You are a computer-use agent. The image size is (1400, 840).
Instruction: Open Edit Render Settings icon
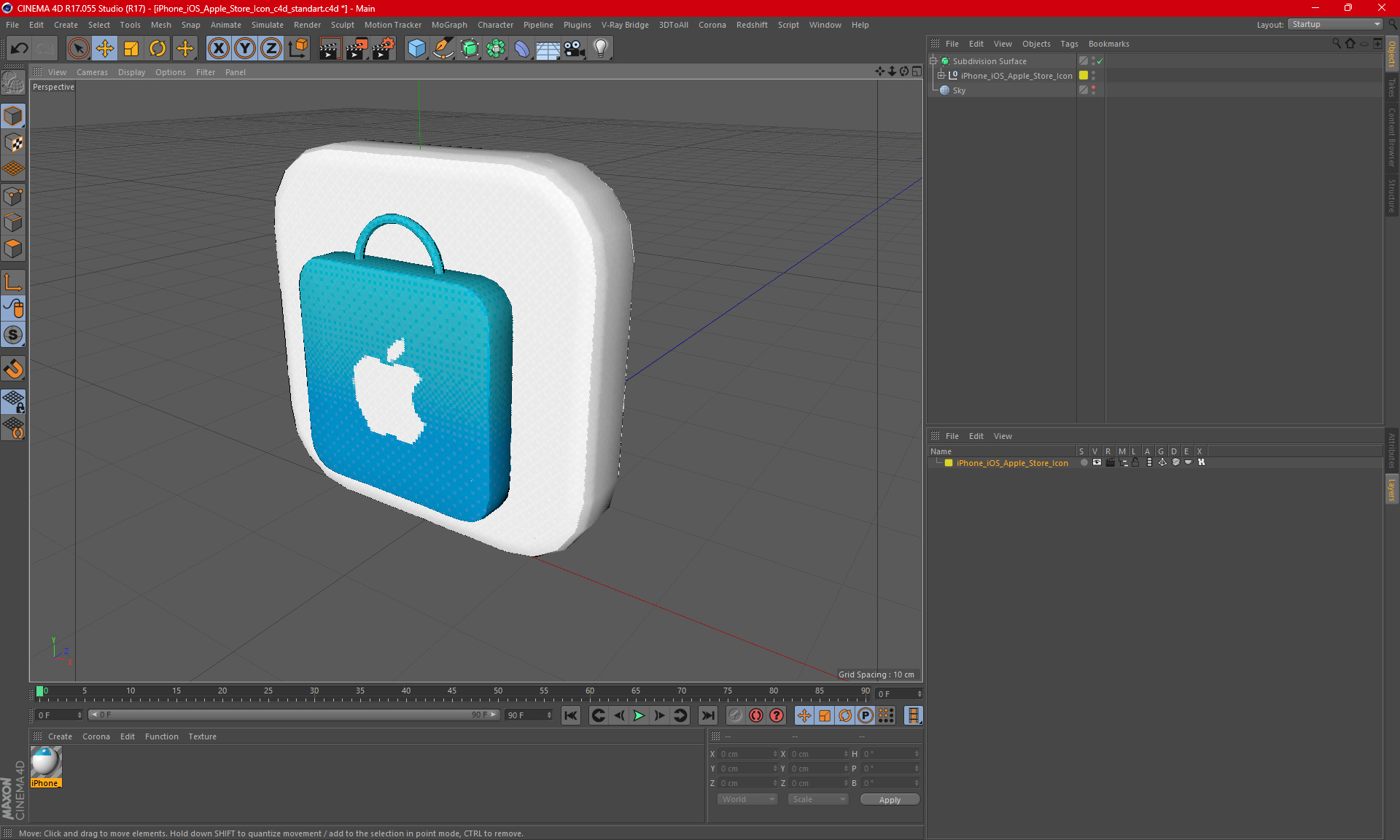(x=384, y=49)
